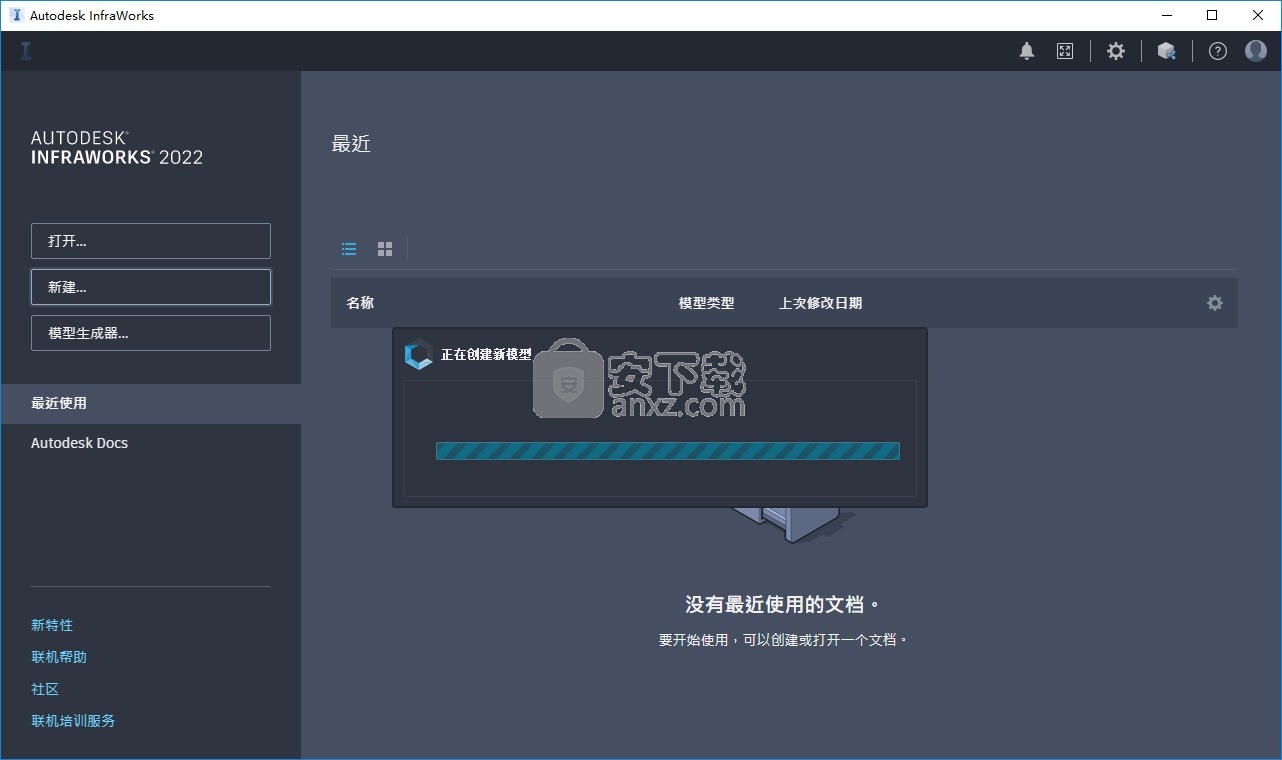Click the 没有最近使用的文档 message
This screenshot has height=760, width=1282.
pyautogui.click(x=783, y=605)
